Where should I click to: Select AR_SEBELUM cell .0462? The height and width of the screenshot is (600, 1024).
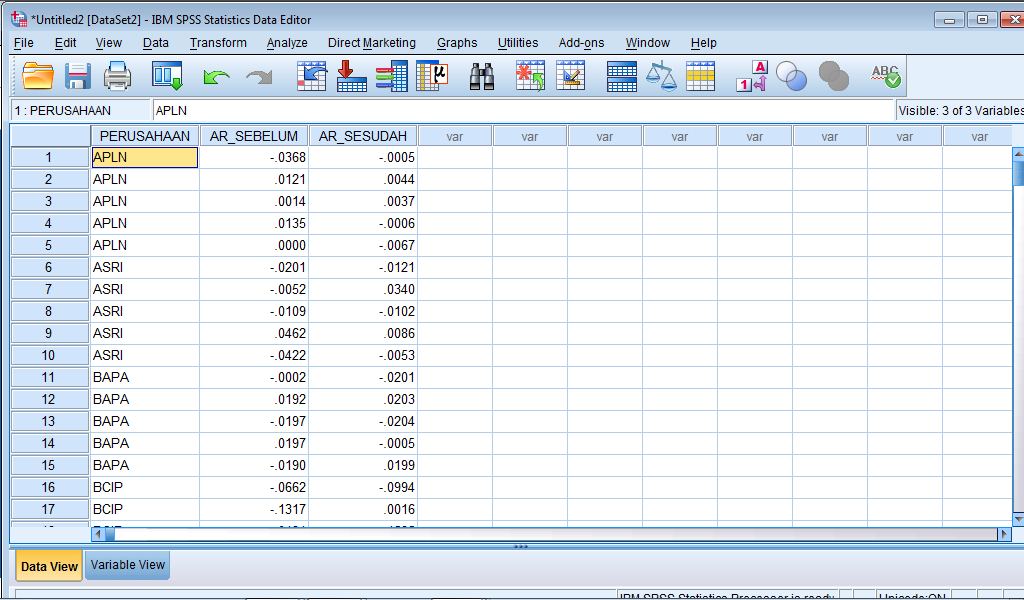coord(254,333)
